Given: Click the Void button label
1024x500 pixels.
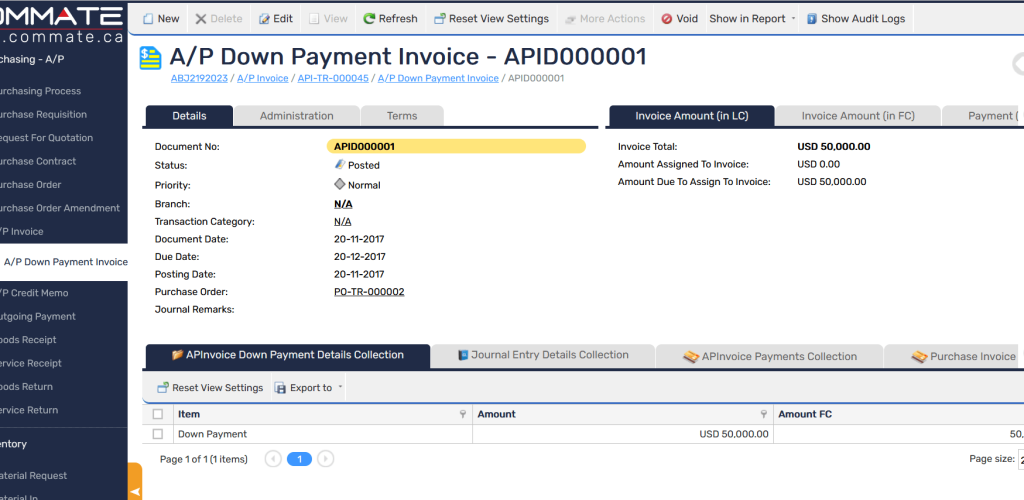Looking at the screenshot, I should (x=687, y=19).
